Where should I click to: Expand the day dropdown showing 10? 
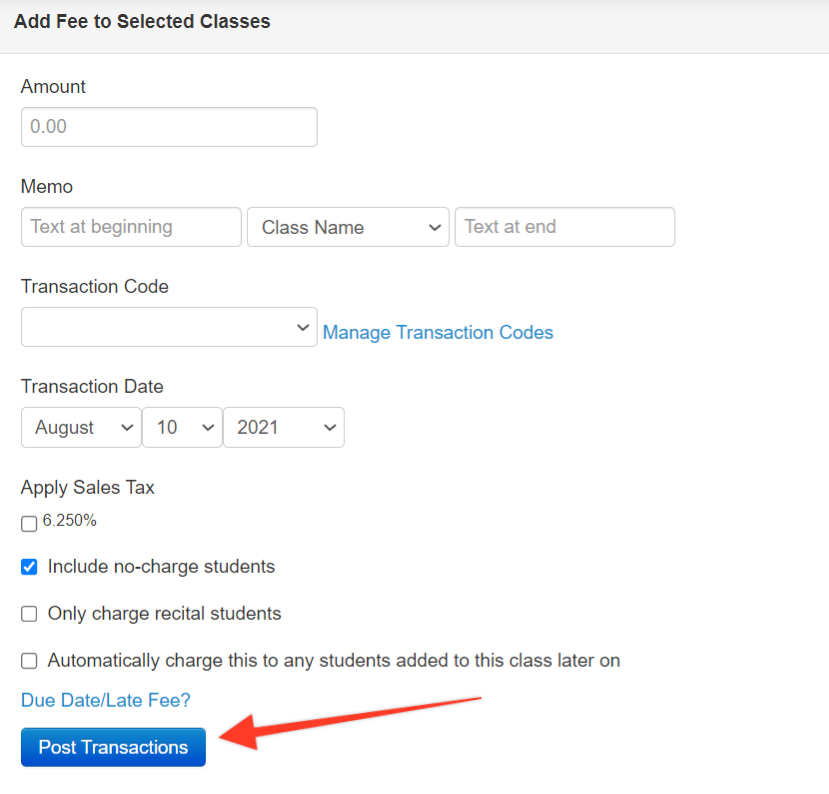click(x=182, y=427)
